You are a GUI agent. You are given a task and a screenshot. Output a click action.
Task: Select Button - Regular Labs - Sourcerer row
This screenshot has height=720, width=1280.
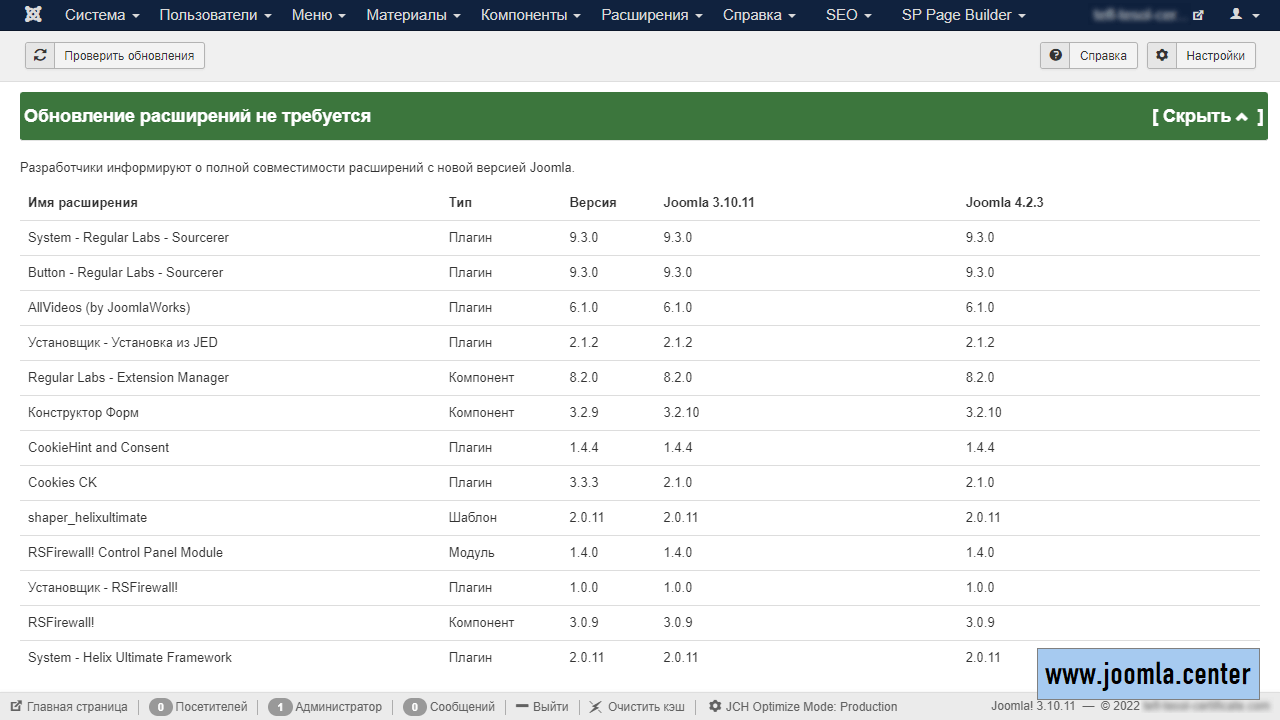(640, 273)
